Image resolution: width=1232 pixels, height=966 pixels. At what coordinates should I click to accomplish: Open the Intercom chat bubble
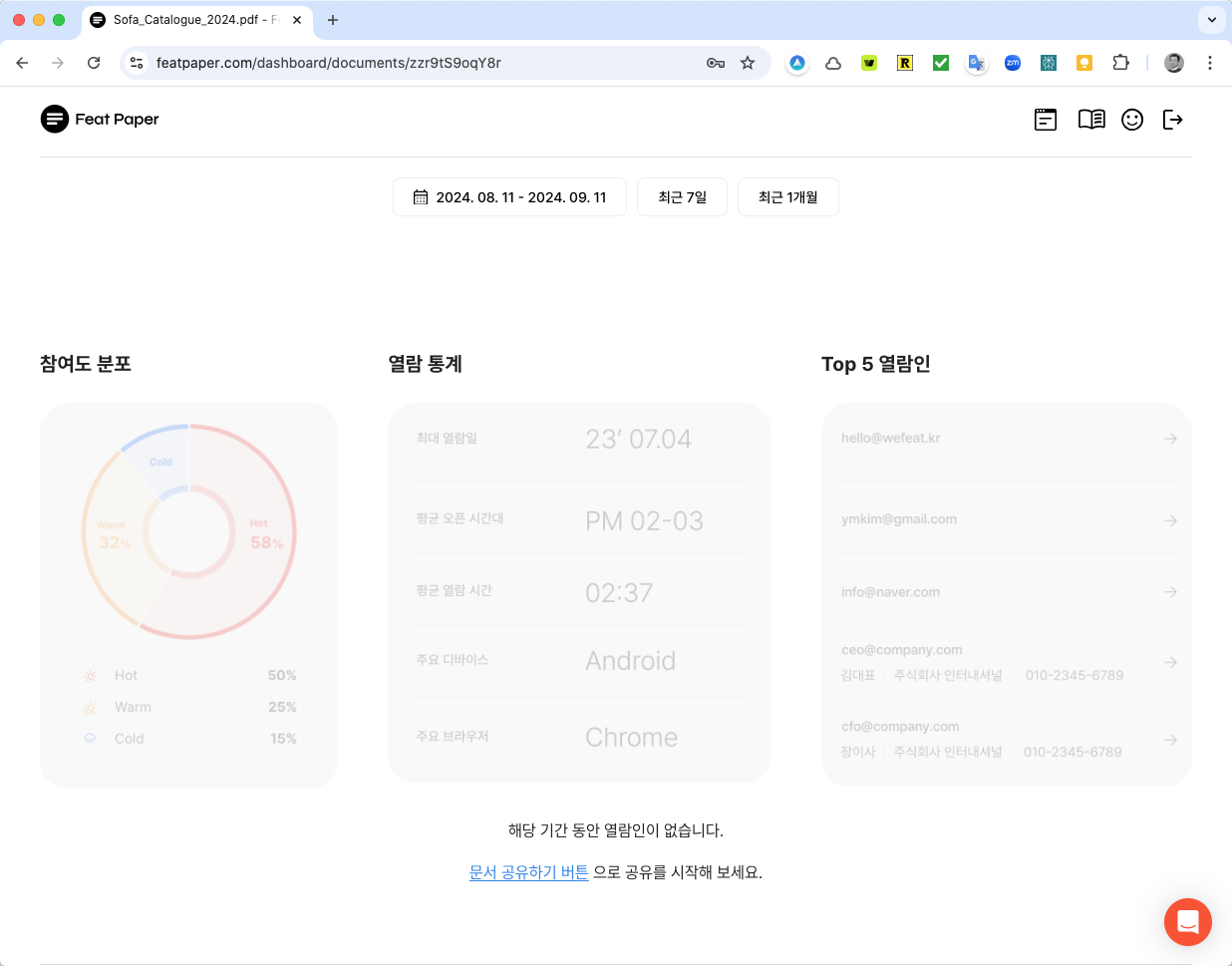(1187, 922)
